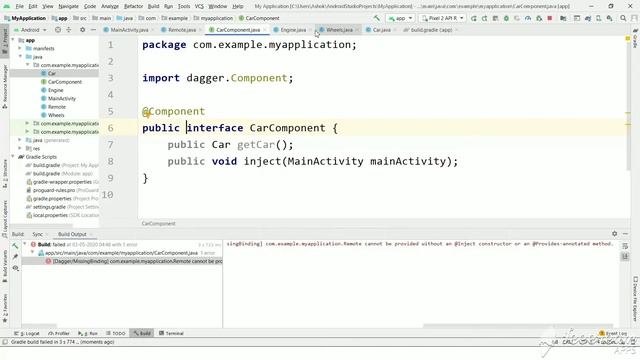Open the Project panel gear settings
This screenshot has width=640, height=360.
coord(82,30)
